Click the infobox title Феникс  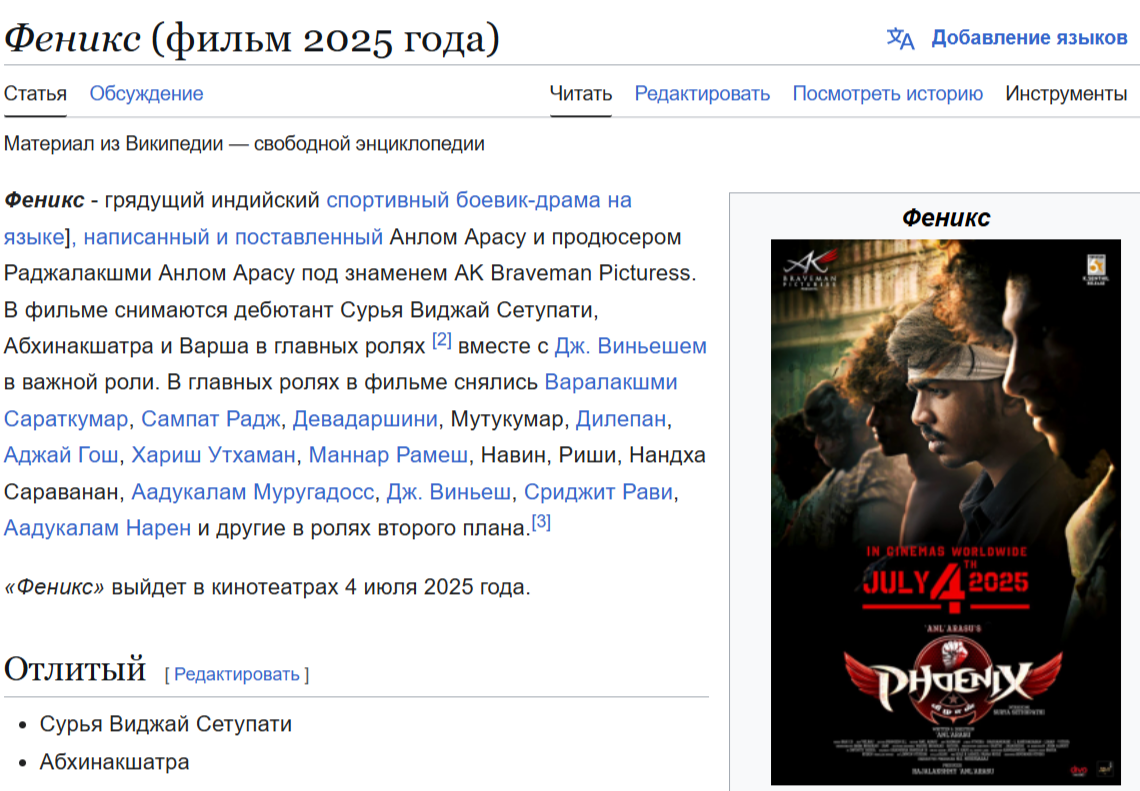point(946,217)
